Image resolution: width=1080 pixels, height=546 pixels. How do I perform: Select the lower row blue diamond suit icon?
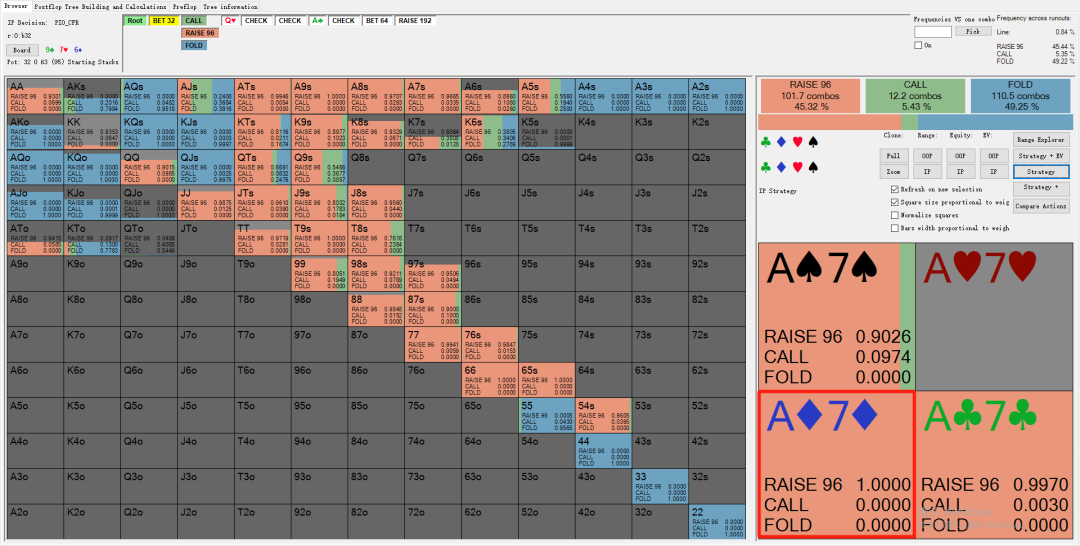pos(781,167)
